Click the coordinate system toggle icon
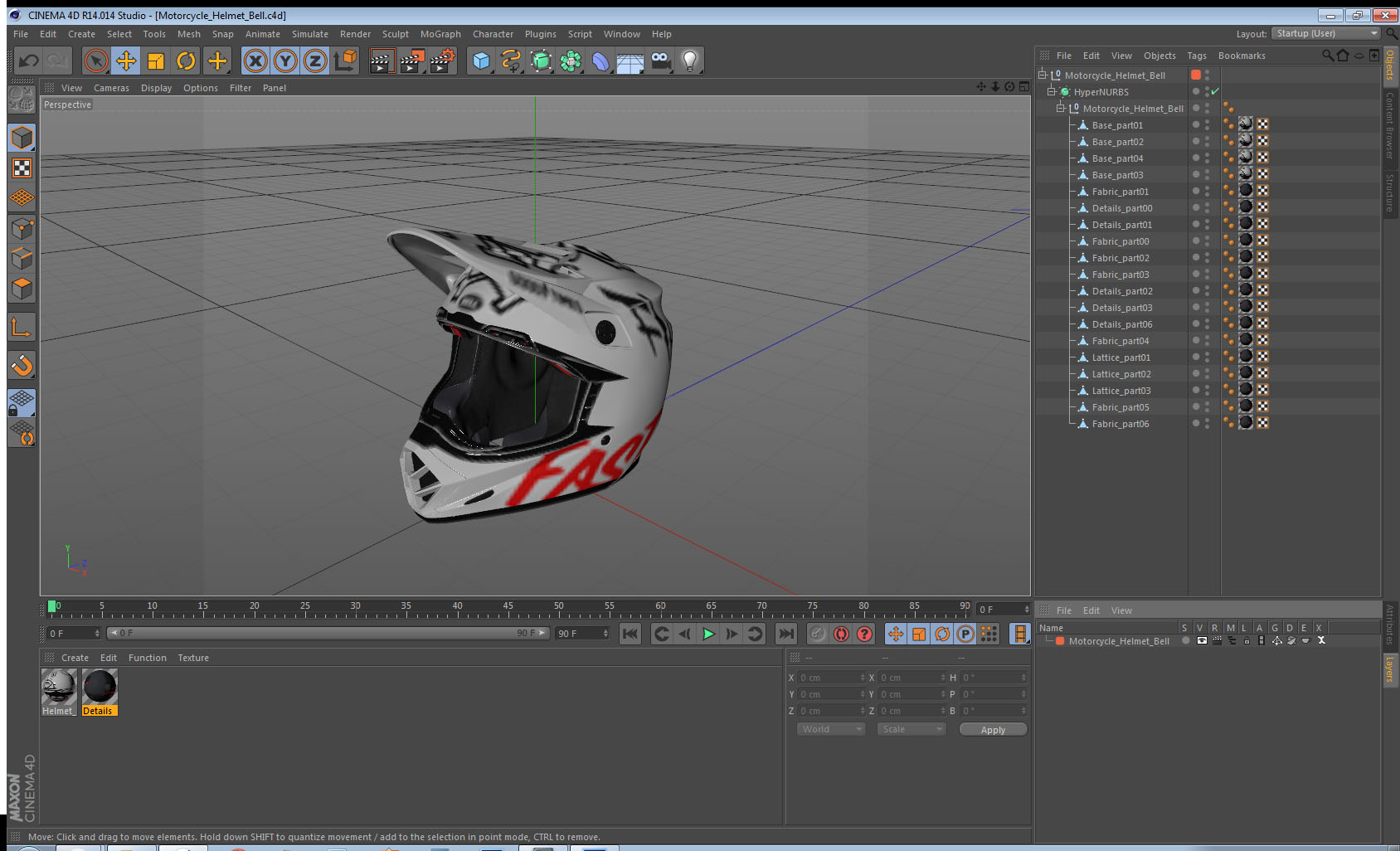Viewport: 1400px width, 851px height. [345, 61]
